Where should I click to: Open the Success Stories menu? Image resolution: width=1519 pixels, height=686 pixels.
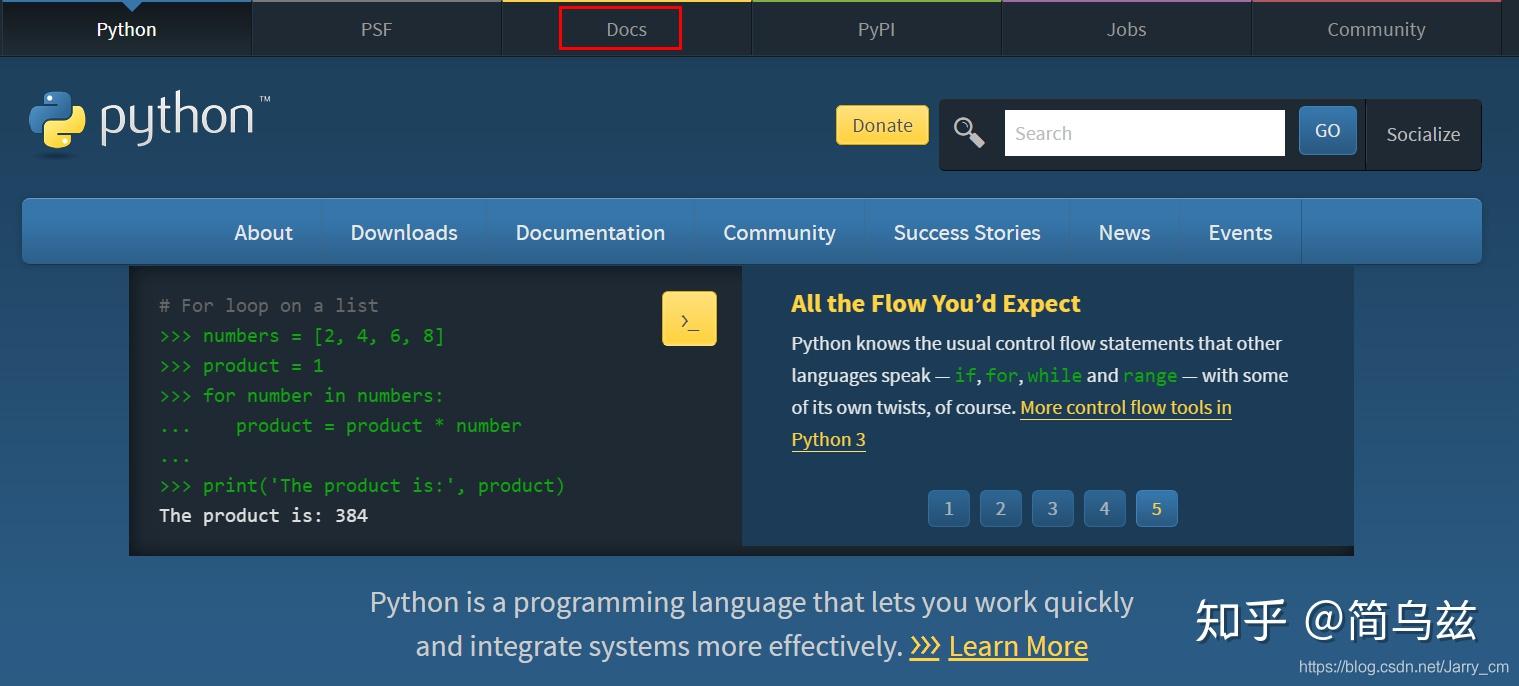(x=967, y=232)
